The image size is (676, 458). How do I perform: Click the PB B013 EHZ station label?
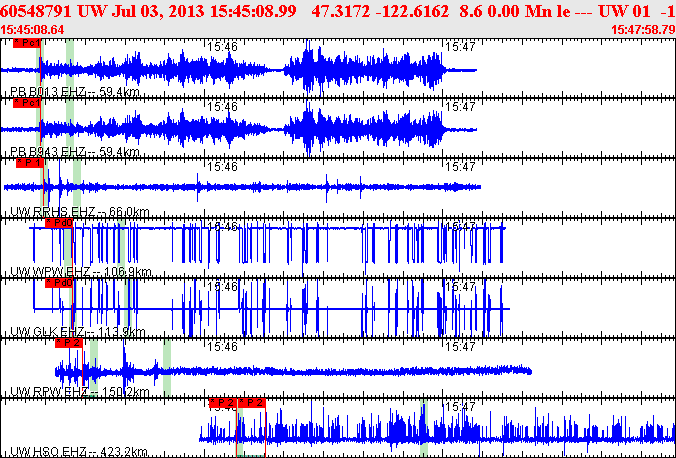[74, 92]
